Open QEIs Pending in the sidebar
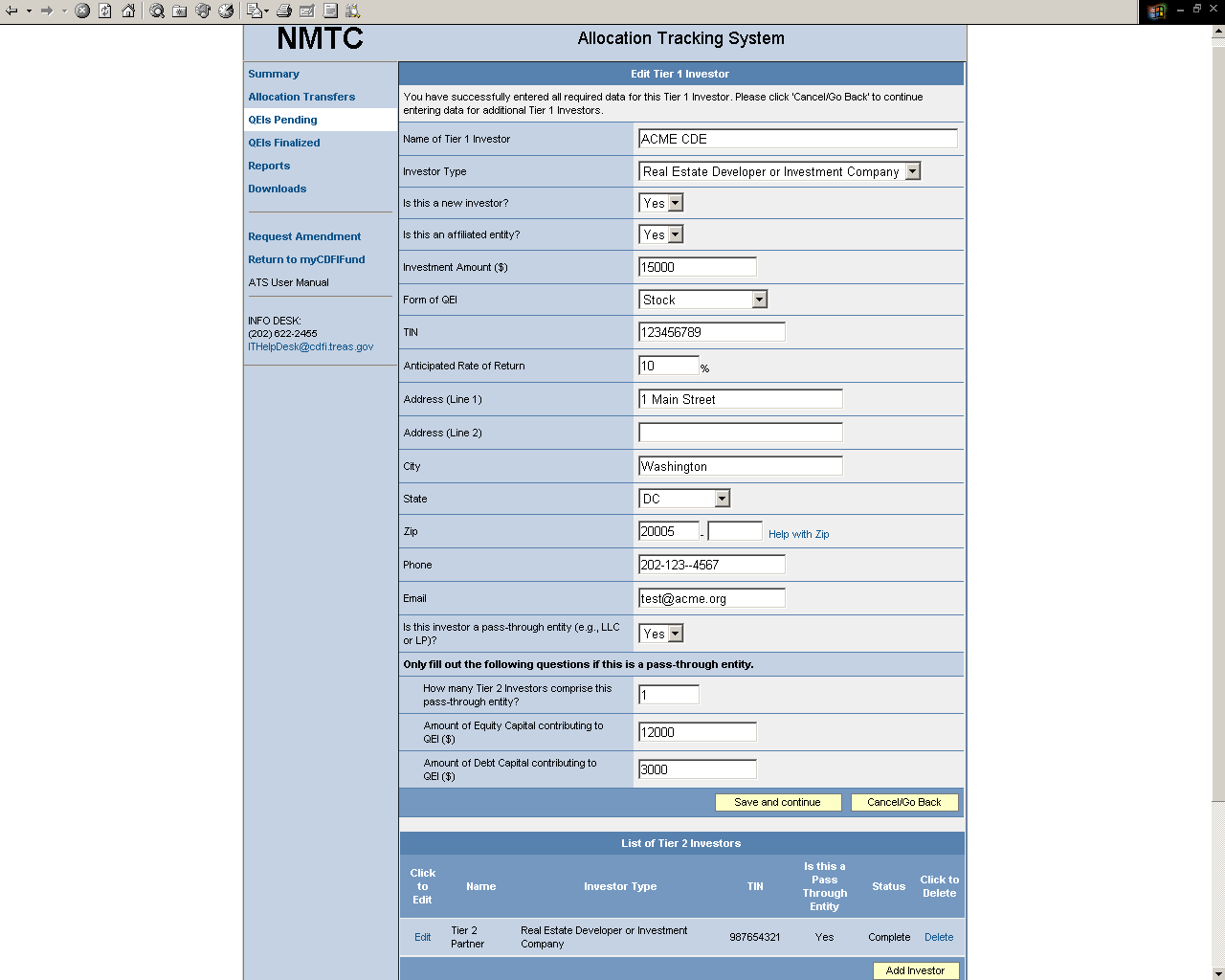The width and height of the screenshot is (1225, 980). [282, 120]
